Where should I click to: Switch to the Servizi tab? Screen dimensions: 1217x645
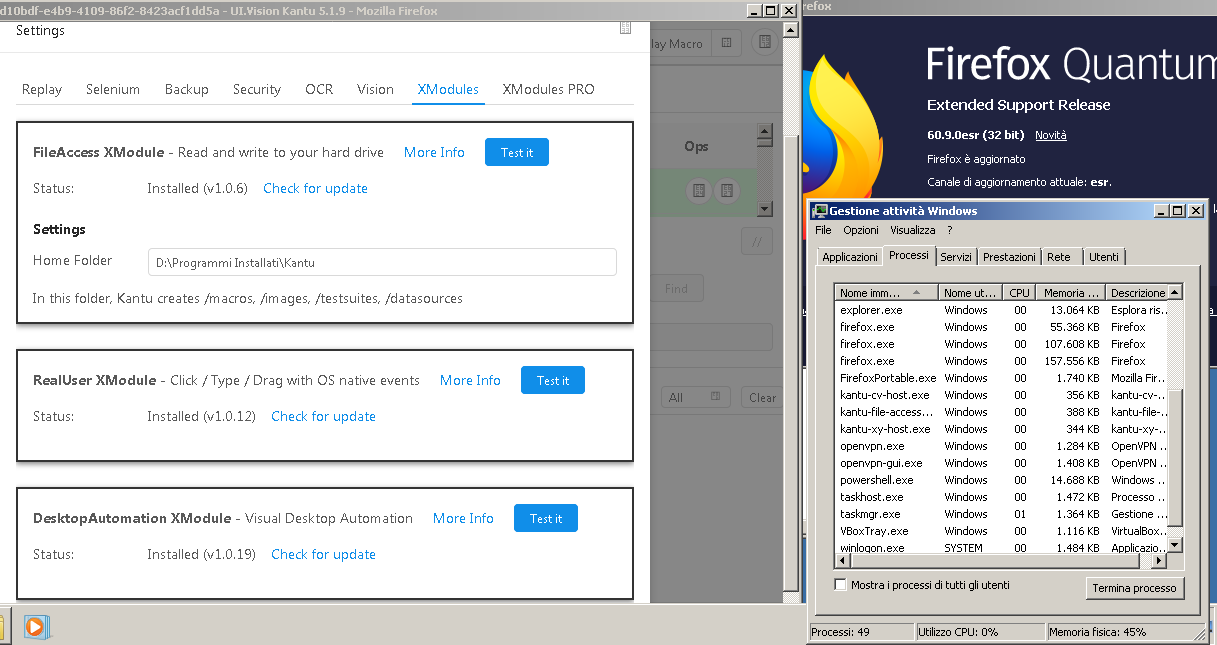tap(956, 257)
